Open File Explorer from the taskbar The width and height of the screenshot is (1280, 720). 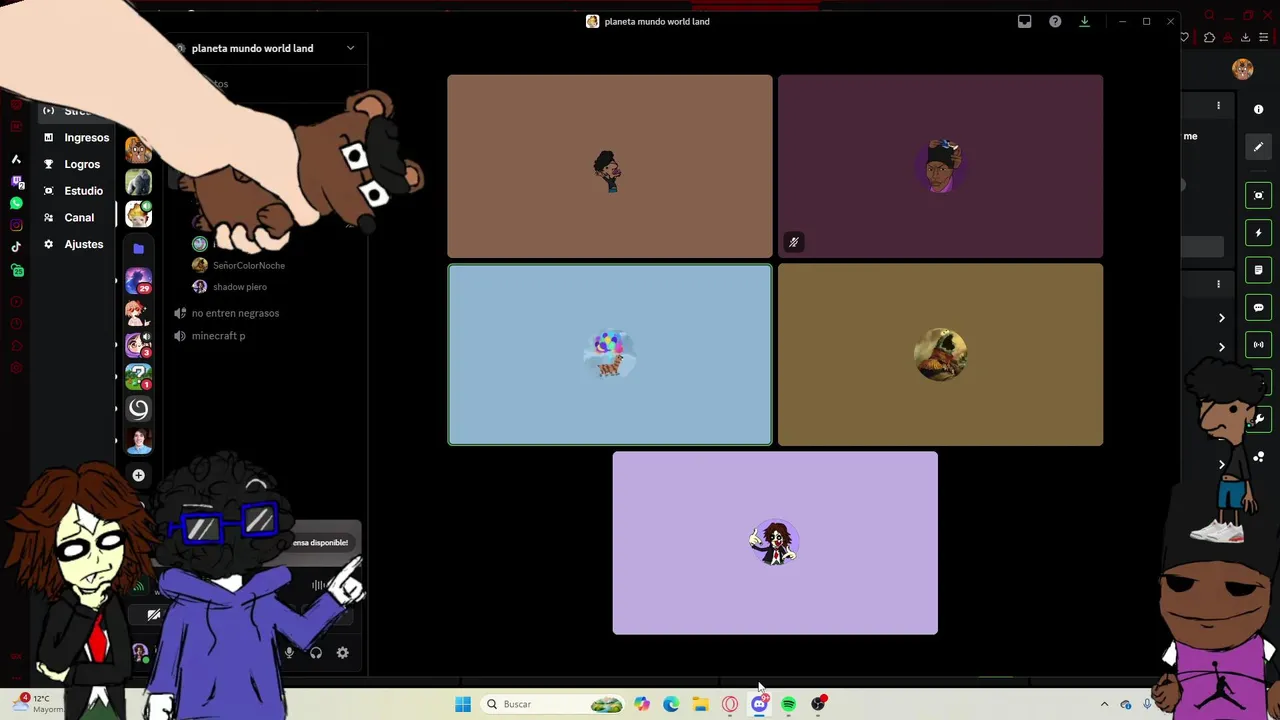point(700,705)
